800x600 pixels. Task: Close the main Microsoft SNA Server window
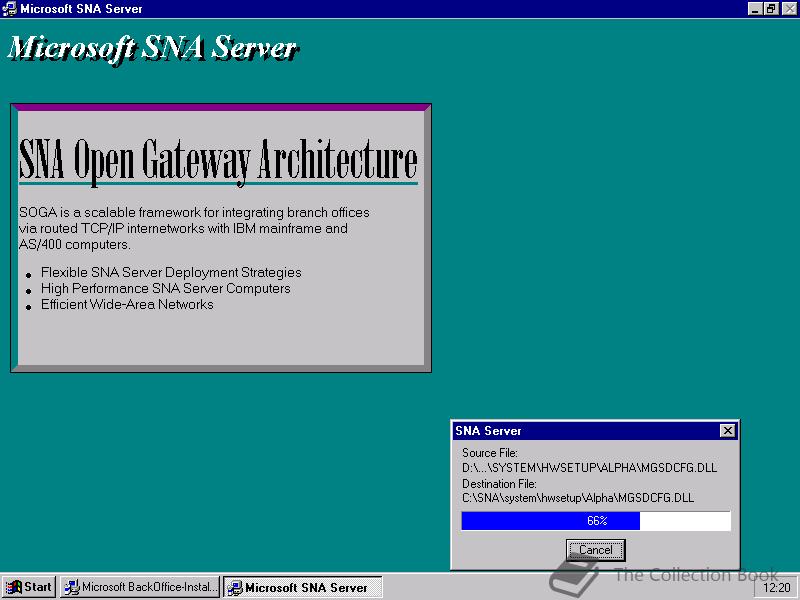(789, 9)
